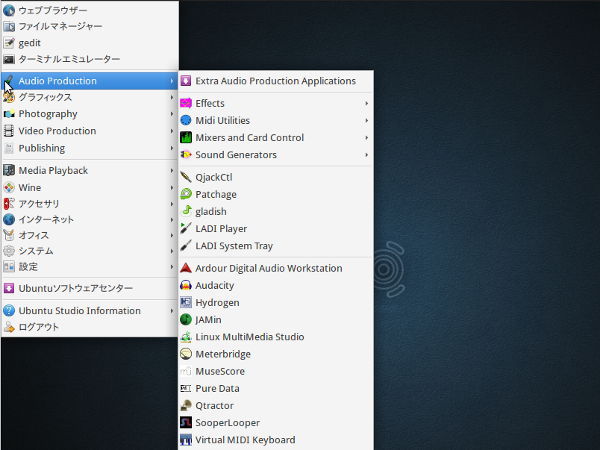Open the アクセサリ menu category
Image resolution: width=600 pixels, height=450 pixels.
[90, 204]
